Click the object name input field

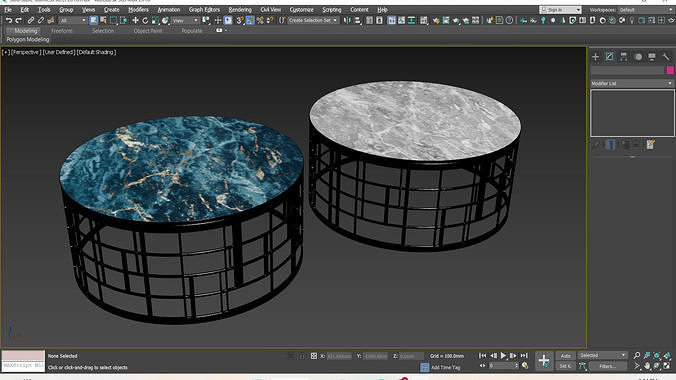point(627,70)
